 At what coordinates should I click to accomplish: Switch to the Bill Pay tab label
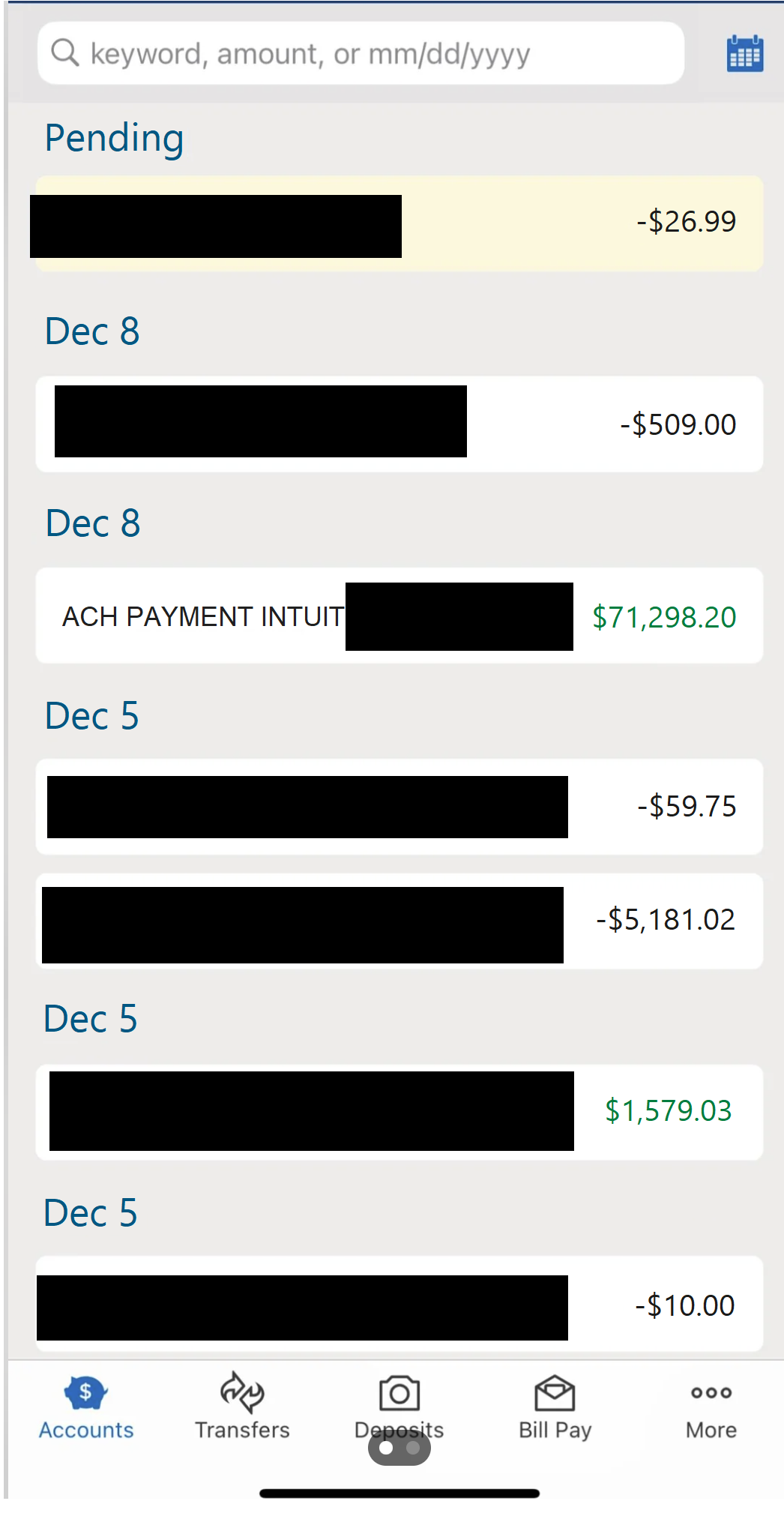click(x=555, y=1431)
